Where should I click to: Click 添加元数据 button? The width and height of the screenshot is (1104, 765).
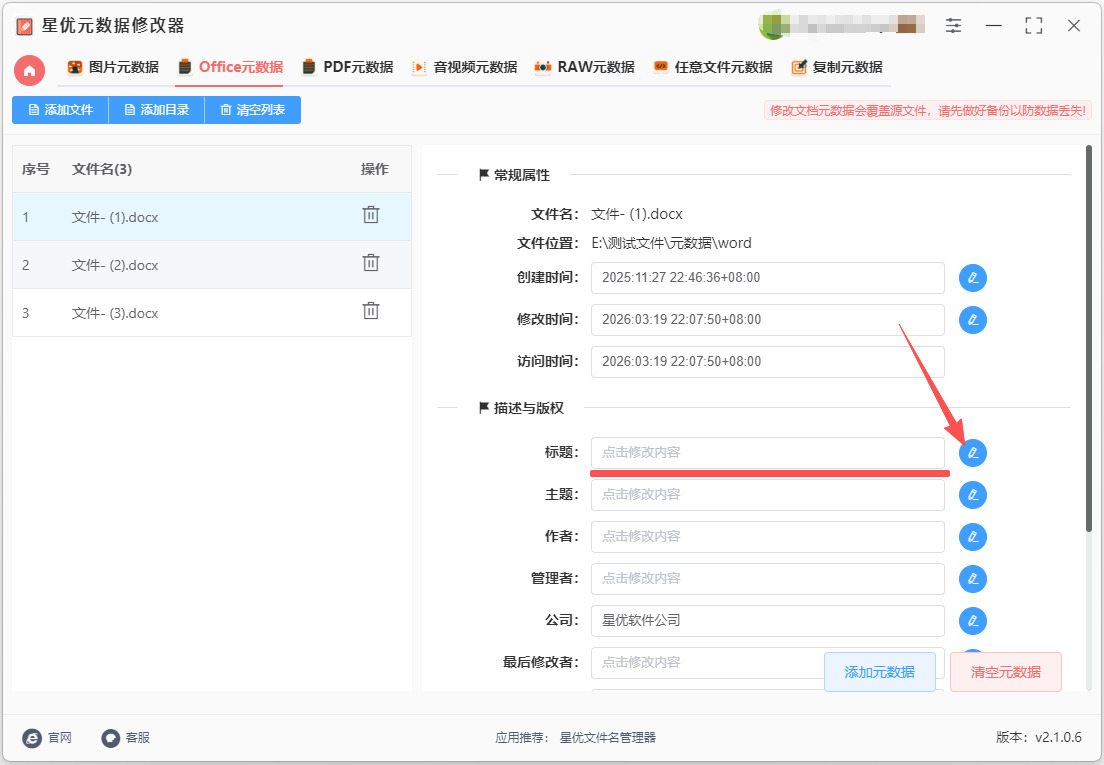coord(879,672)
